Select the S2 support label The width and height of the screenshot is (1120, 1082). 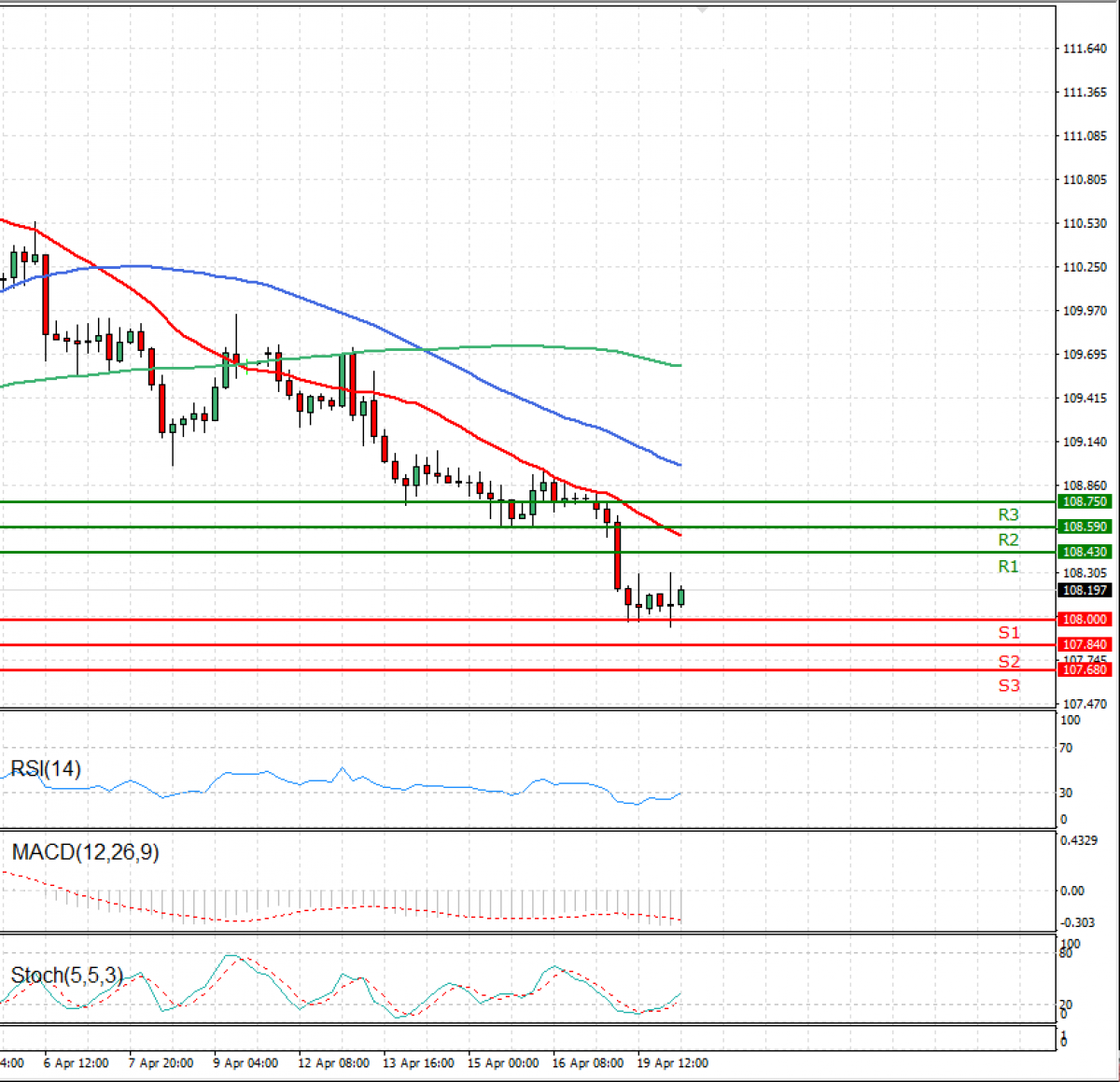1009,662
